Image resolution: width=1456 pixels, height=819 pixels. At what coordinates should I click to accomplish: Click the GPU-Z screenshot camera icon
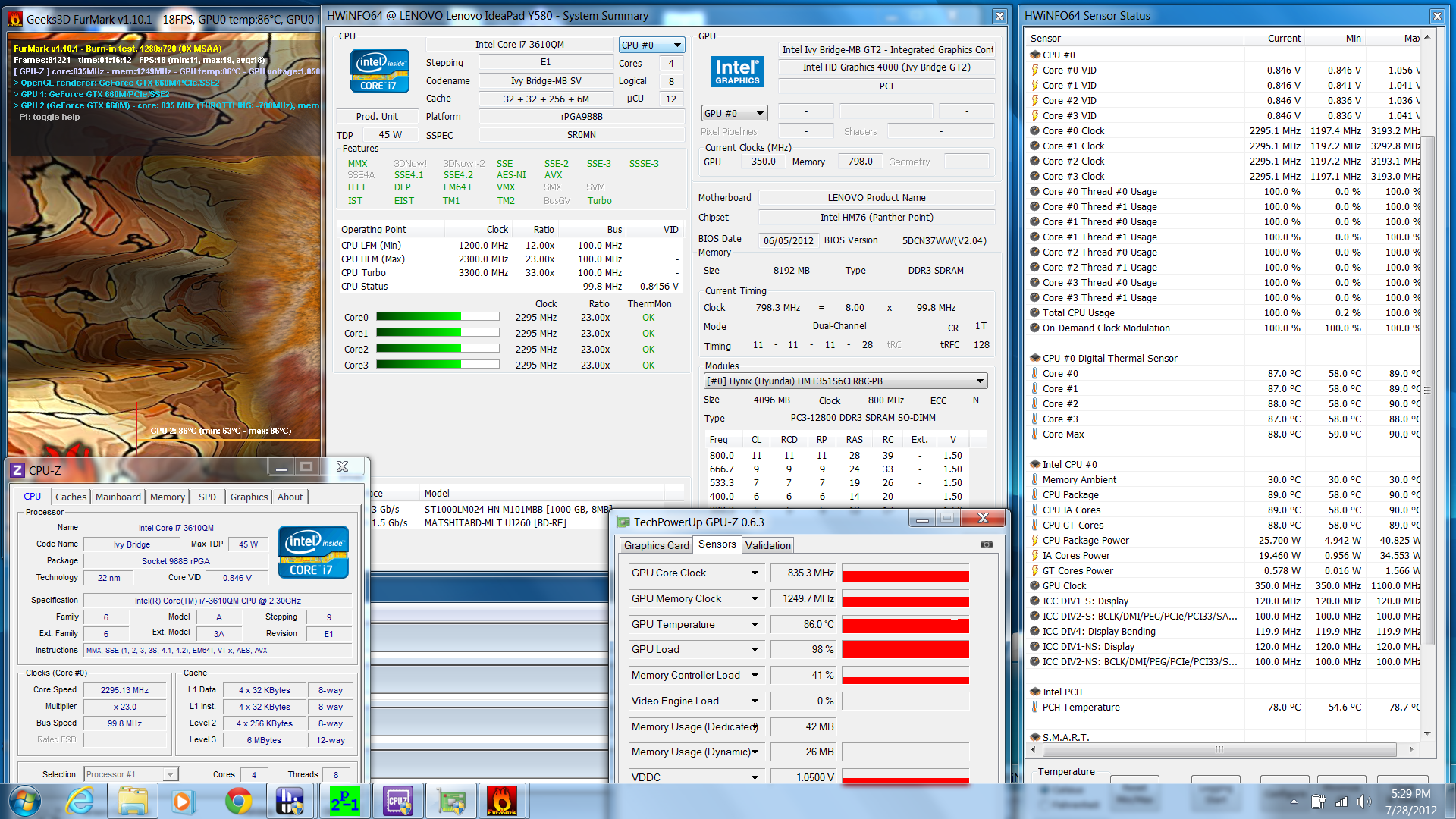(986, 544)
